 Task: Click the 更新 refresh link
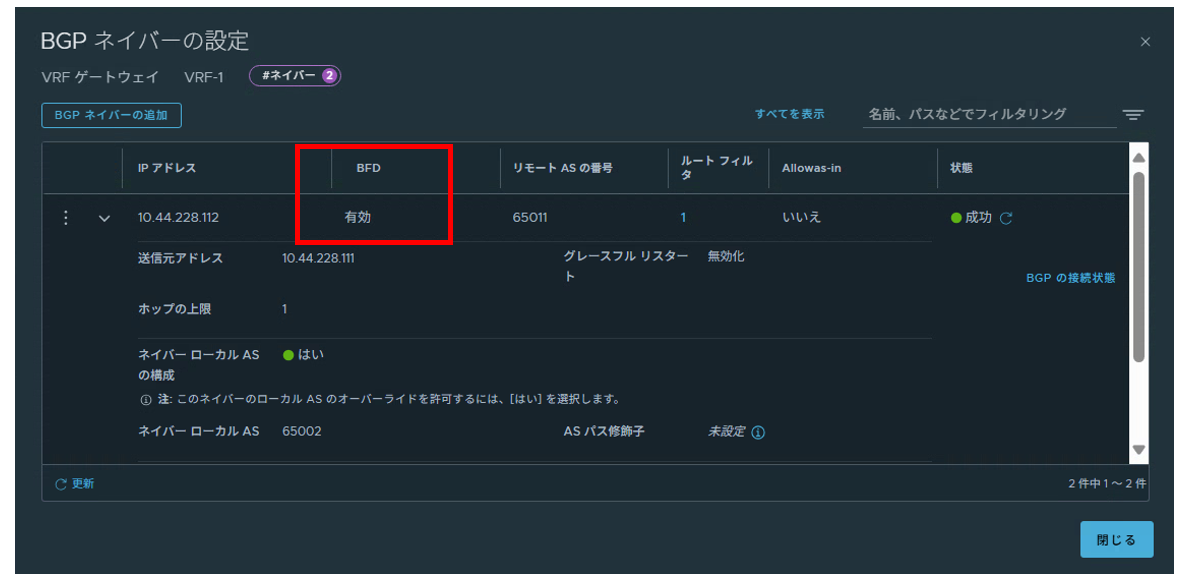(x=75, y=484)
